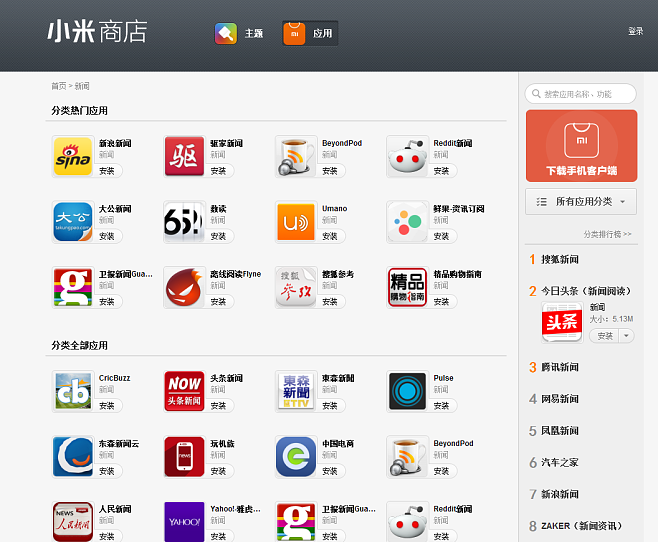Viewport: 658px width, 542px height.
Task: Click the 小米商店 logo
Action: coord(97,31)
